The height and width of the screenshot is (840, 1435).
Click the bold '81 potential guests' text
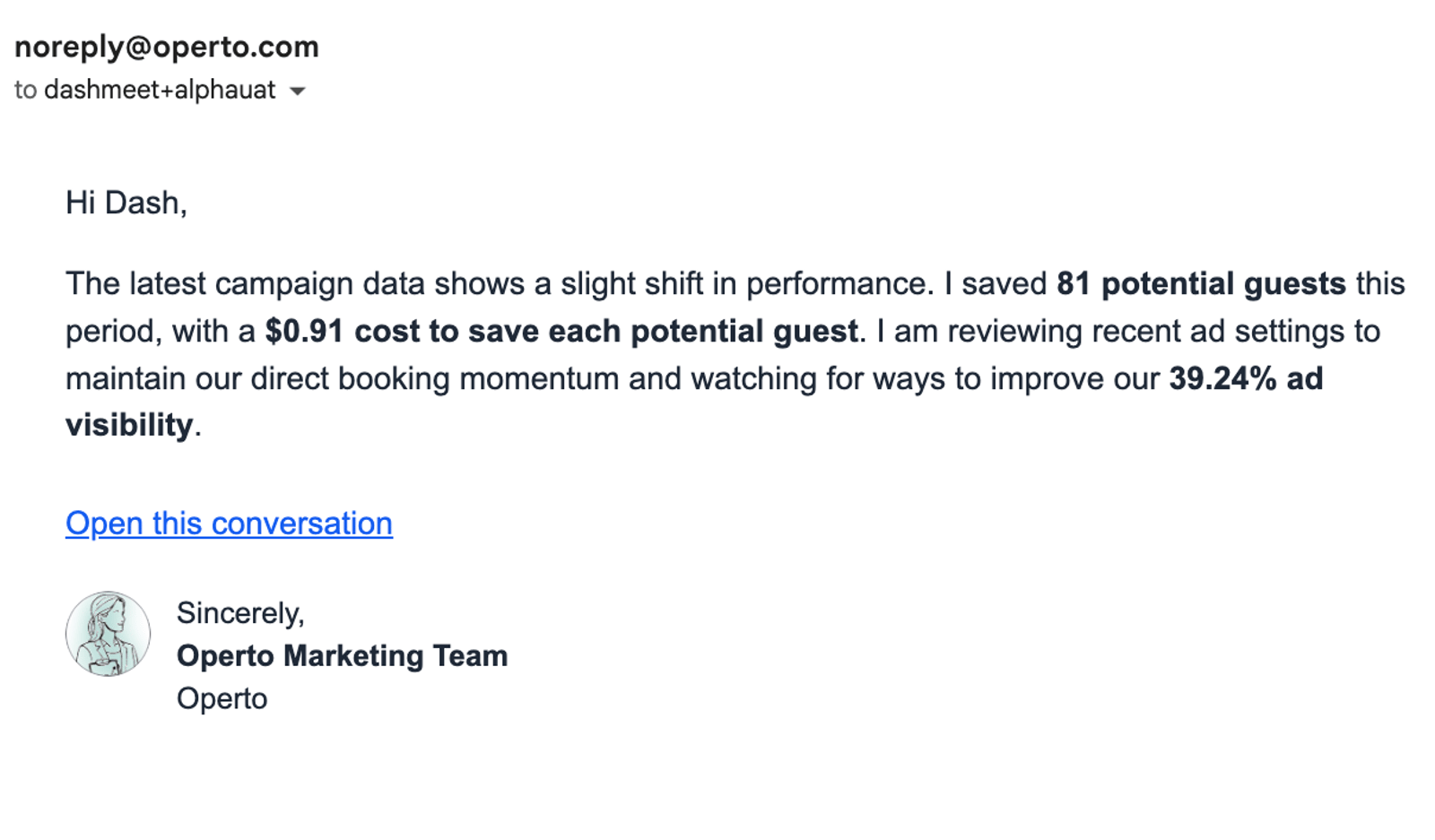1201,283
